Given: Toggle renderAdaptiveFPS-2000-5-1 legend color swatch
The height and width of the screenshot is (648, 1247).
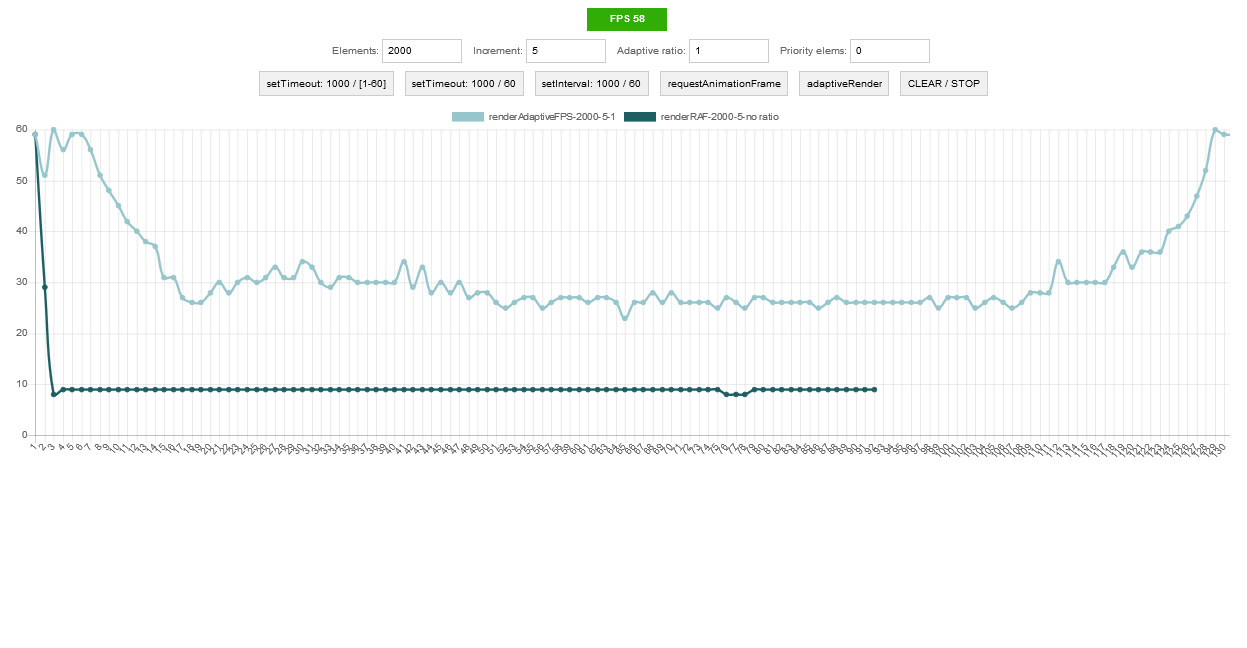Looking at the screenshot, I should tap(468, 117).
